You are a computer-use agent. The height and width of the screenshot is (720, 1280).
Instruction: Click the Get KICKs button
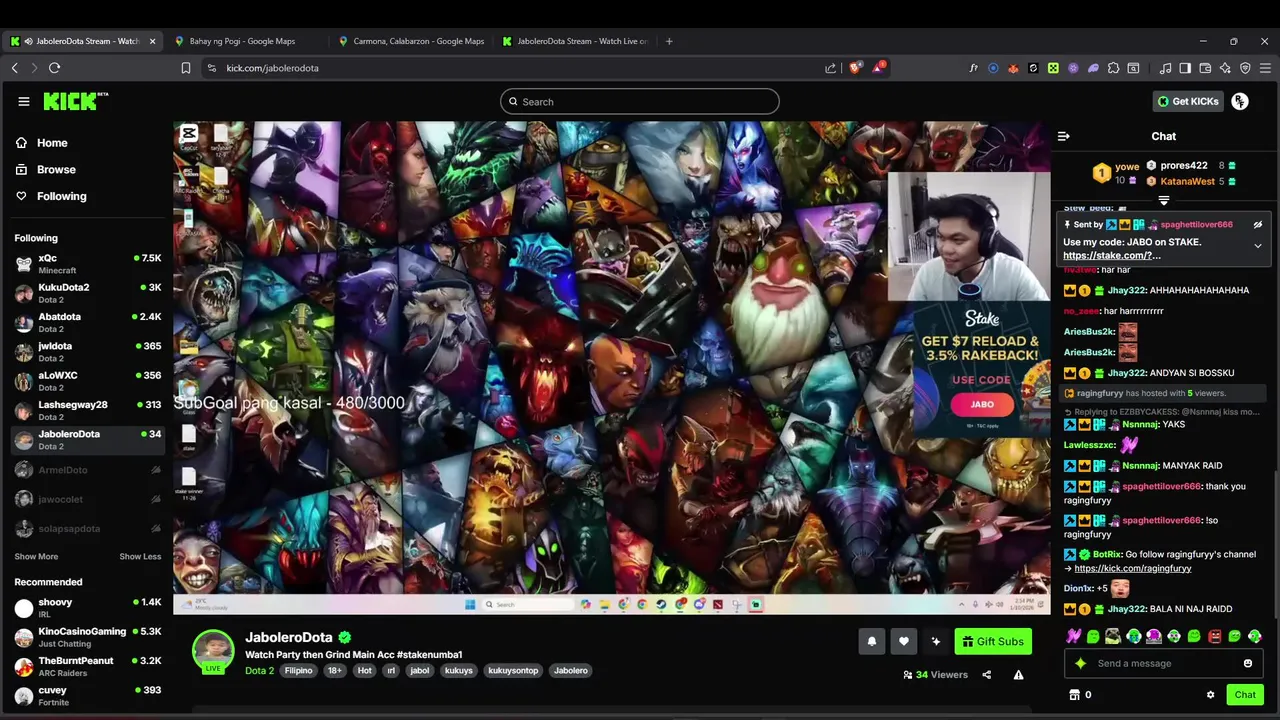click(1188, 101)
